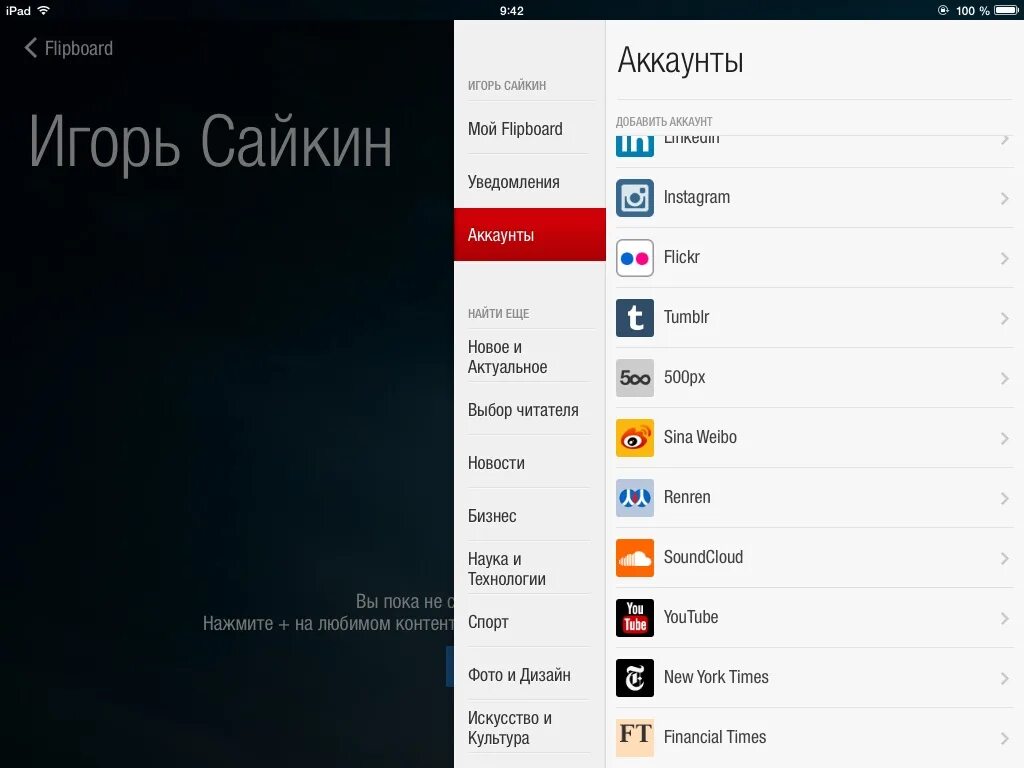The width and height of the screenshot is (1024, 768).
Task: Tap the New York Times icon
Action: (x=634, y=677)
